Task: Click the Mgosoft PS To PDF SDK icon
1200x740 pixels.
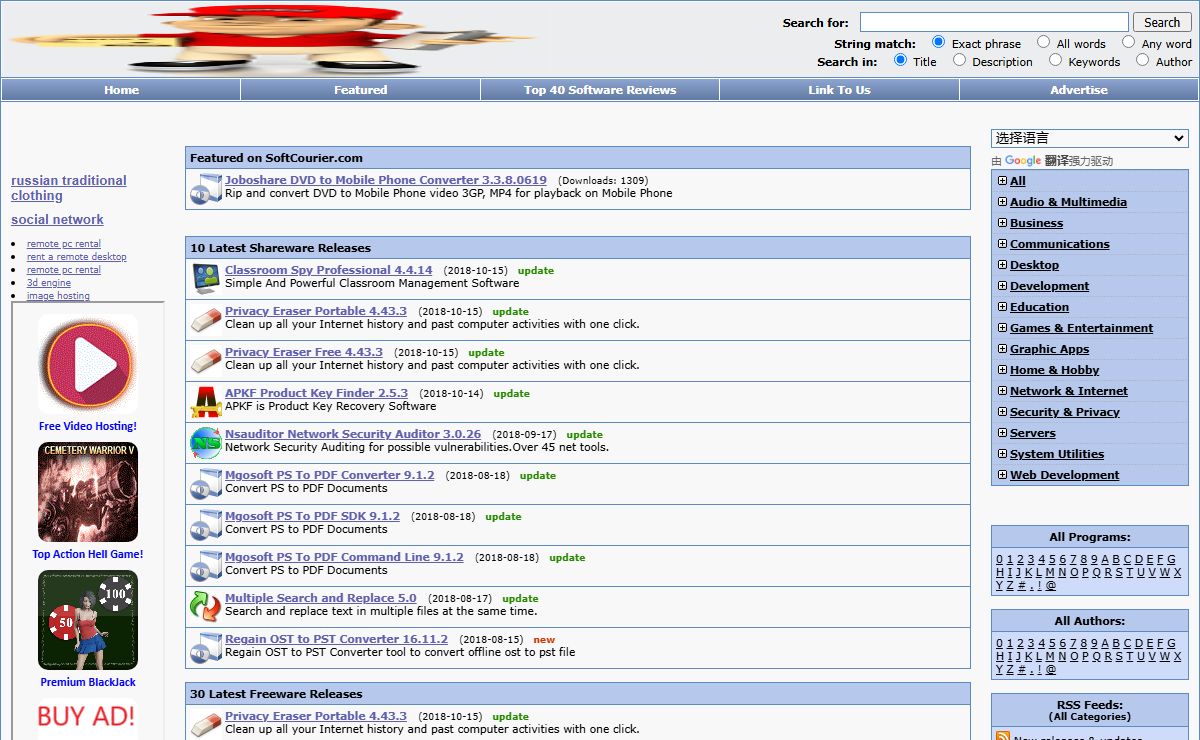Action: coord(206,524)
